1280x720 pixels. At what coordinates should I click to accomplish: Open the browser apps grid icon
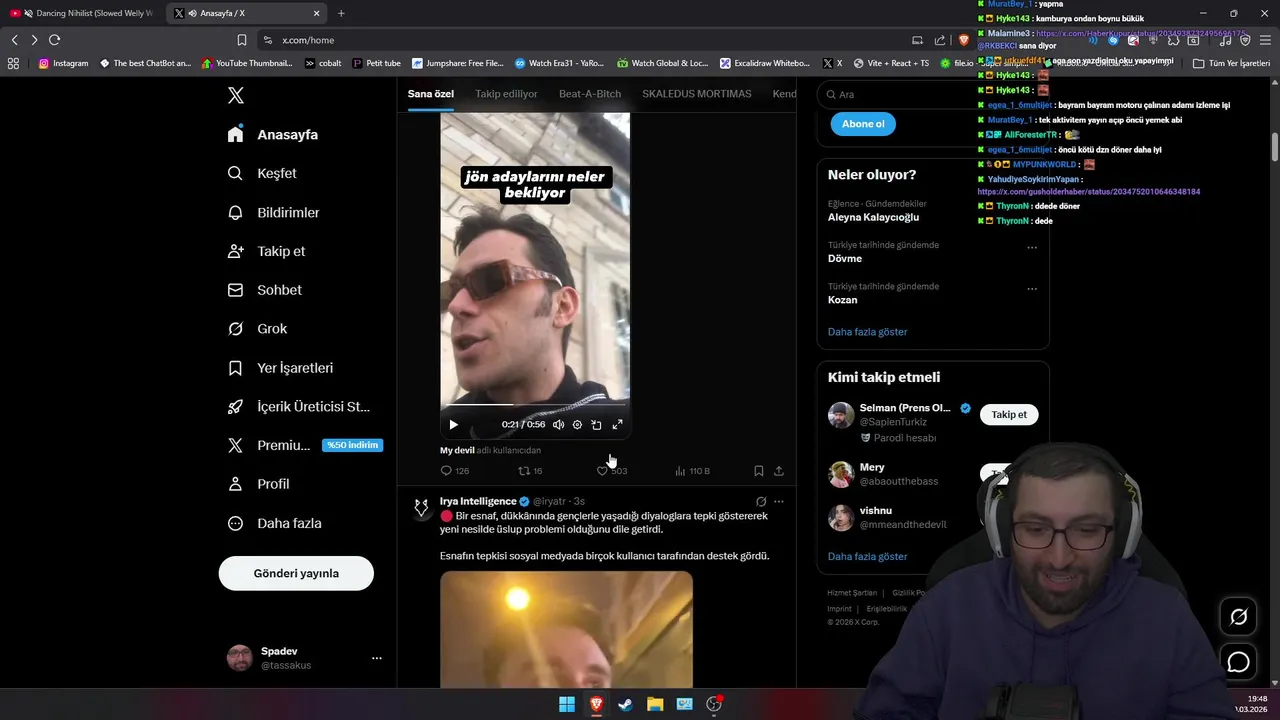coord(13,63)
